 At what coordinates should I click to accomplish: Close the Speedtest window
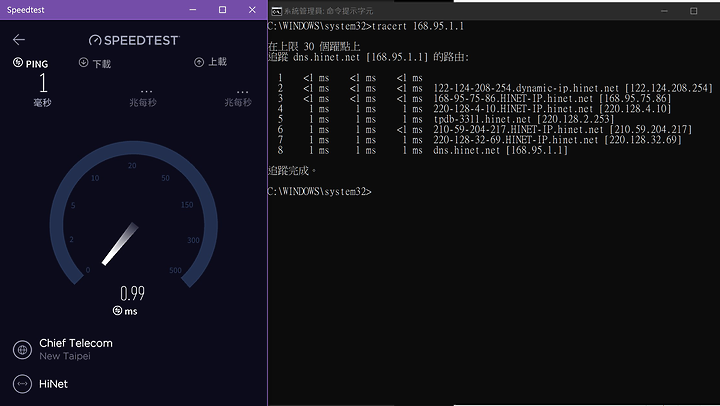(252, 10)
